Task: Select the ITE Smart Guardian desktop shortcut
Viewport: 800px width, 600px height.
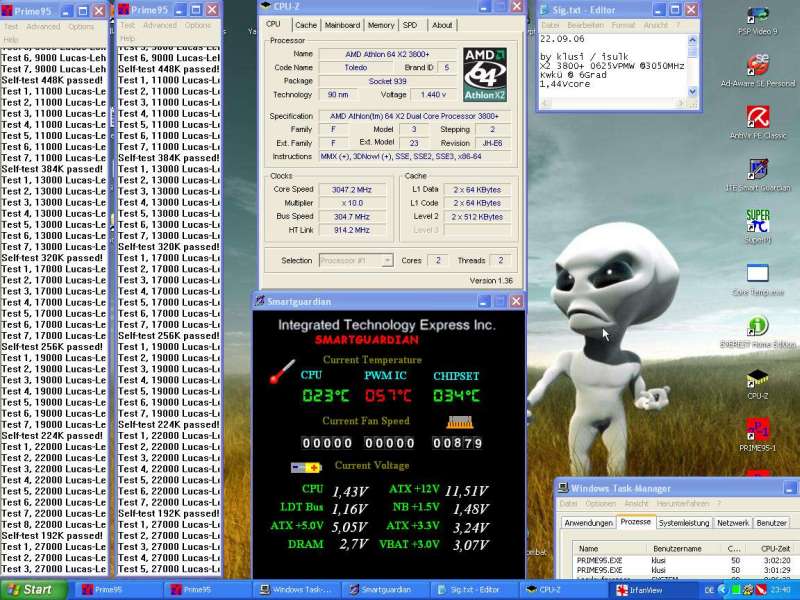Action: (758, 175)
